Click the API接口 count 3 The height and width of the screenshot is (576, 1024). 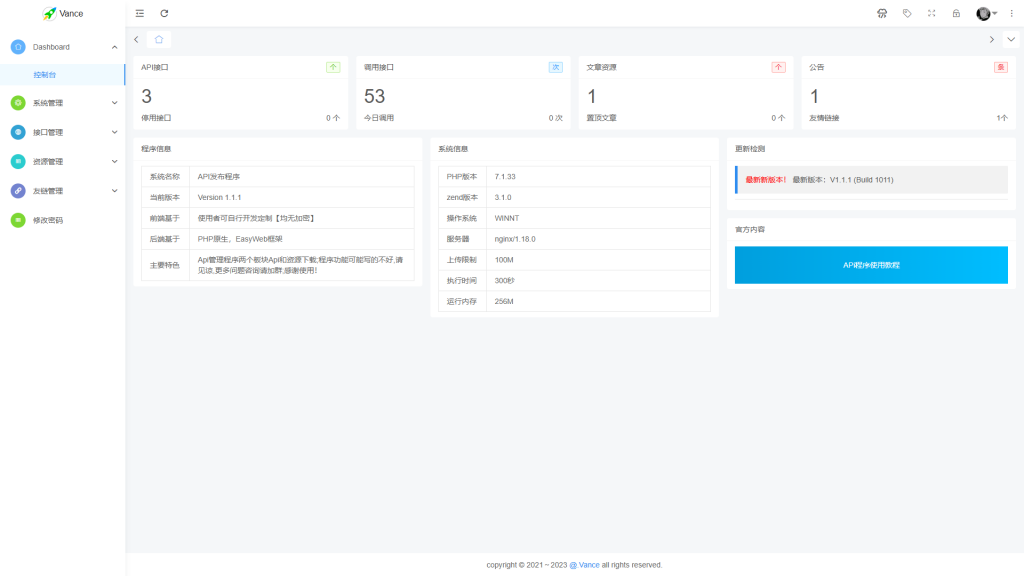point(146,97)
